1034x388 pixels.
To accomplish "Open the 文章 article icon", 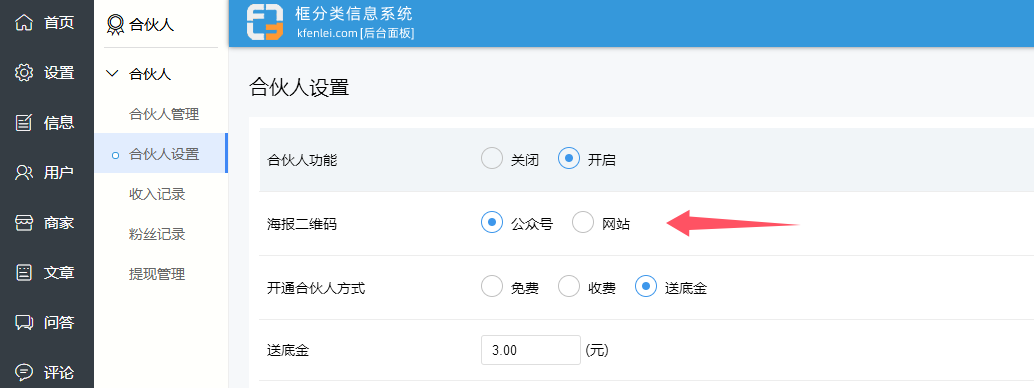I will pyautogui.click(x=24, y=273).
